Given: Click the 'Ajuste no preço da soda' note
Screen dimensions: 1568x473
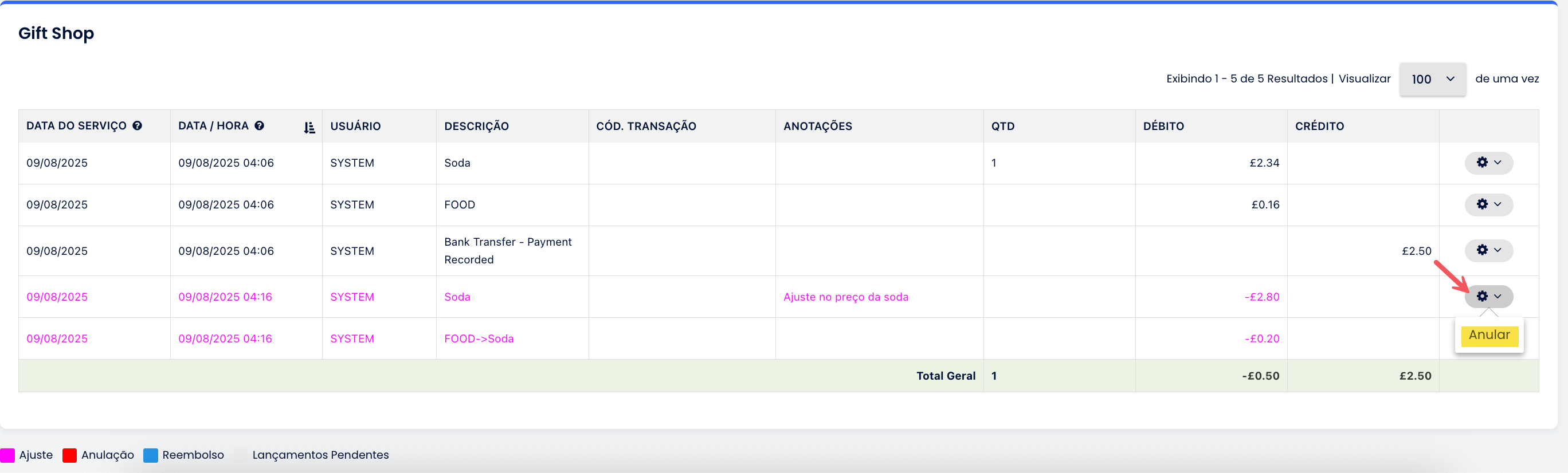Looking at the screenshot, I should [845, 297].
